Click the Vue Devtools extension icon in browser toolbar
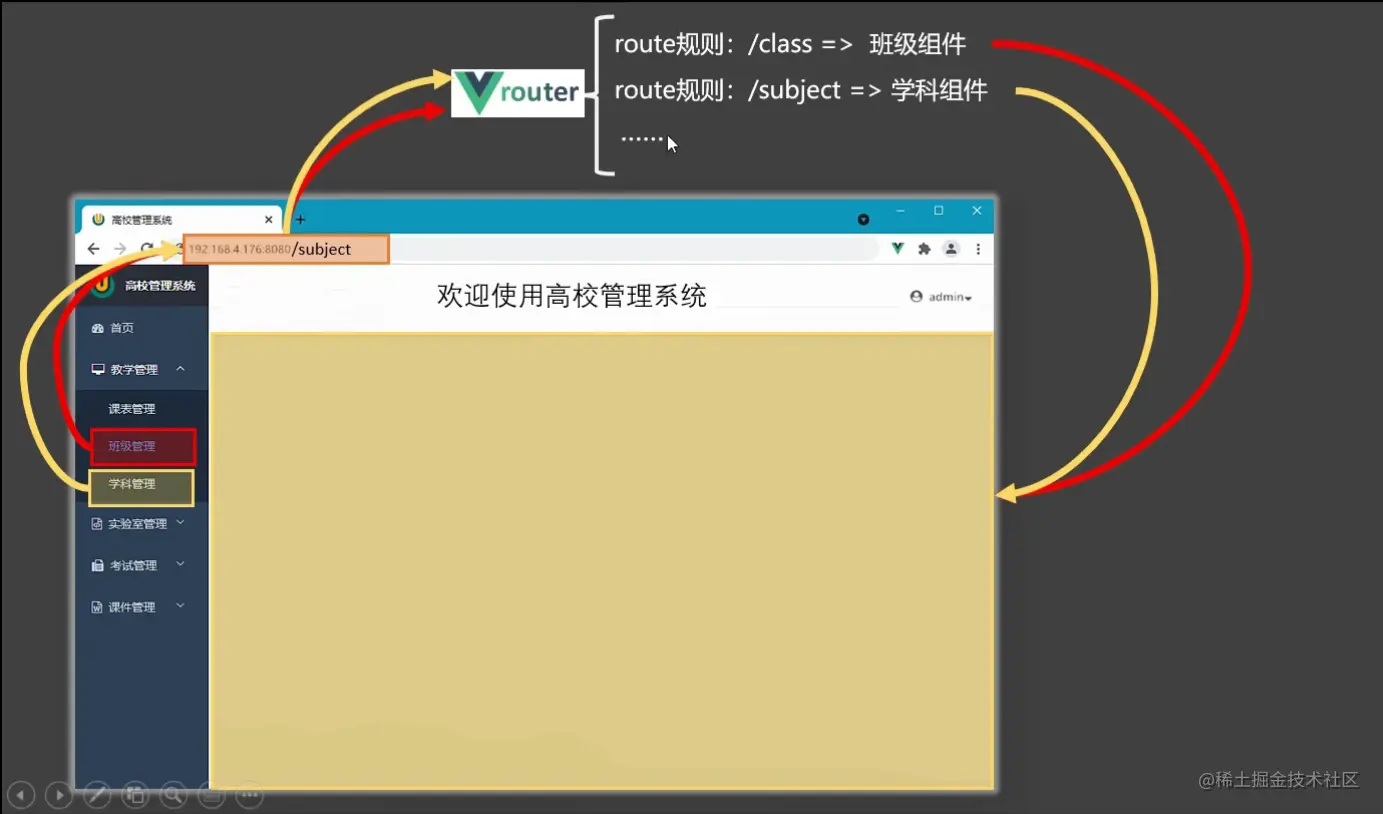This screenshot has width=1383, height=814. click(897, 248)
